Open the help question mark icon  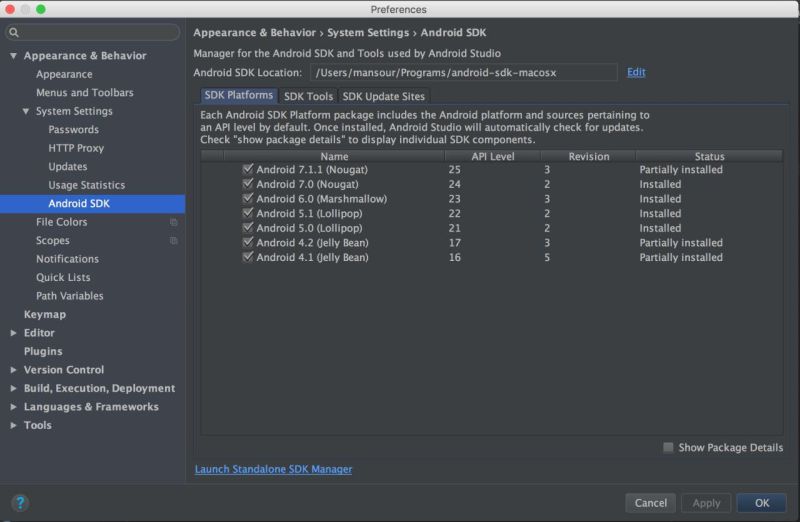point(20,503)
